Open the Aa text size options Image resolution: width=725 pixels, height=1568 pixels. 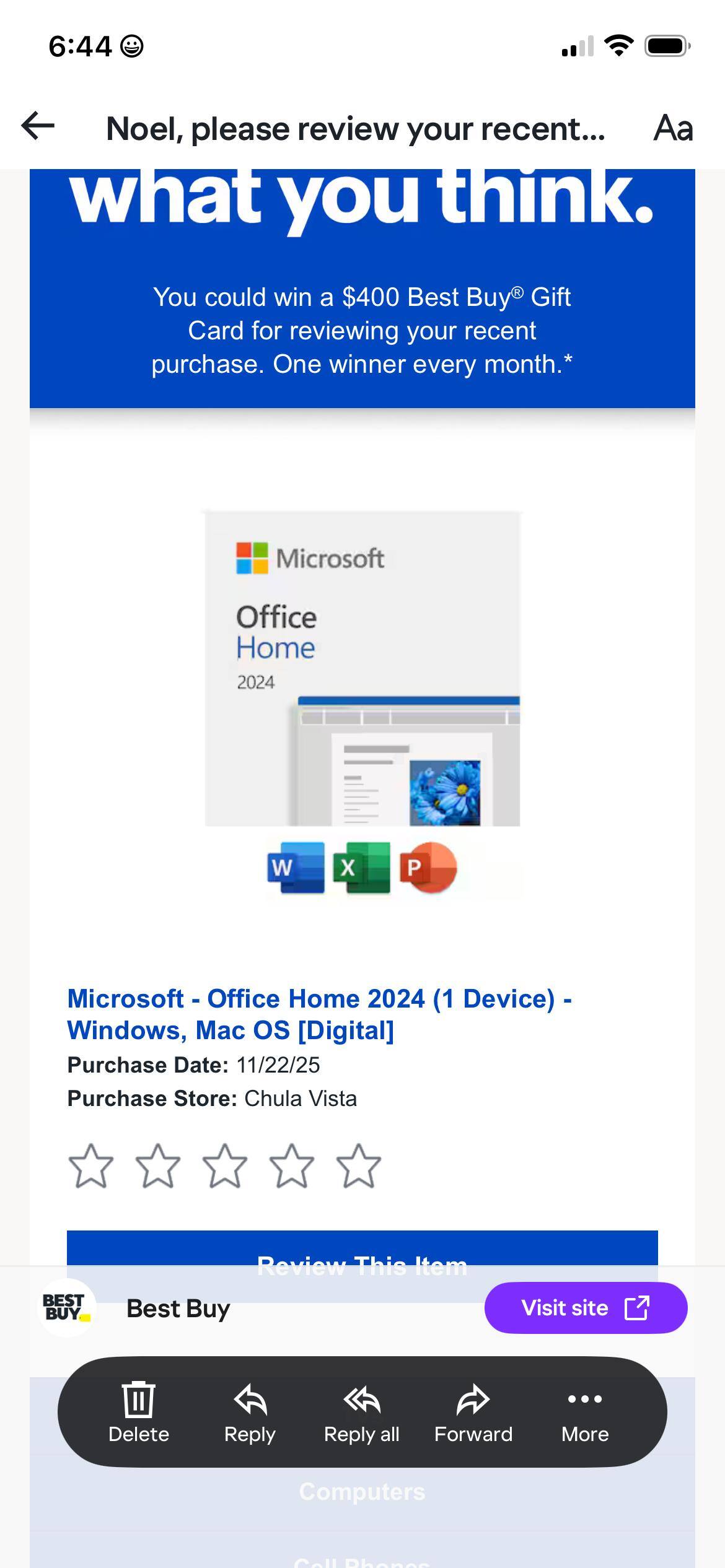coord(673,128)
